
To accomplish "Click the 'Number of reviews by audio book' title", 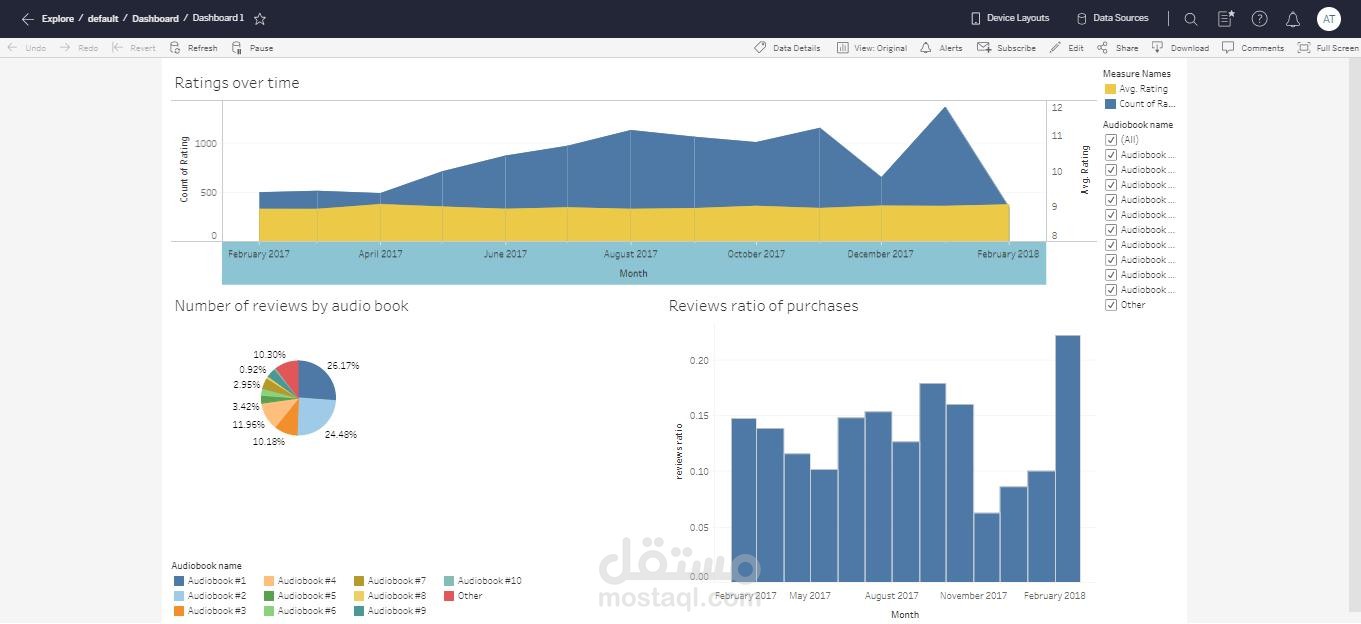I will coord(291,306).
